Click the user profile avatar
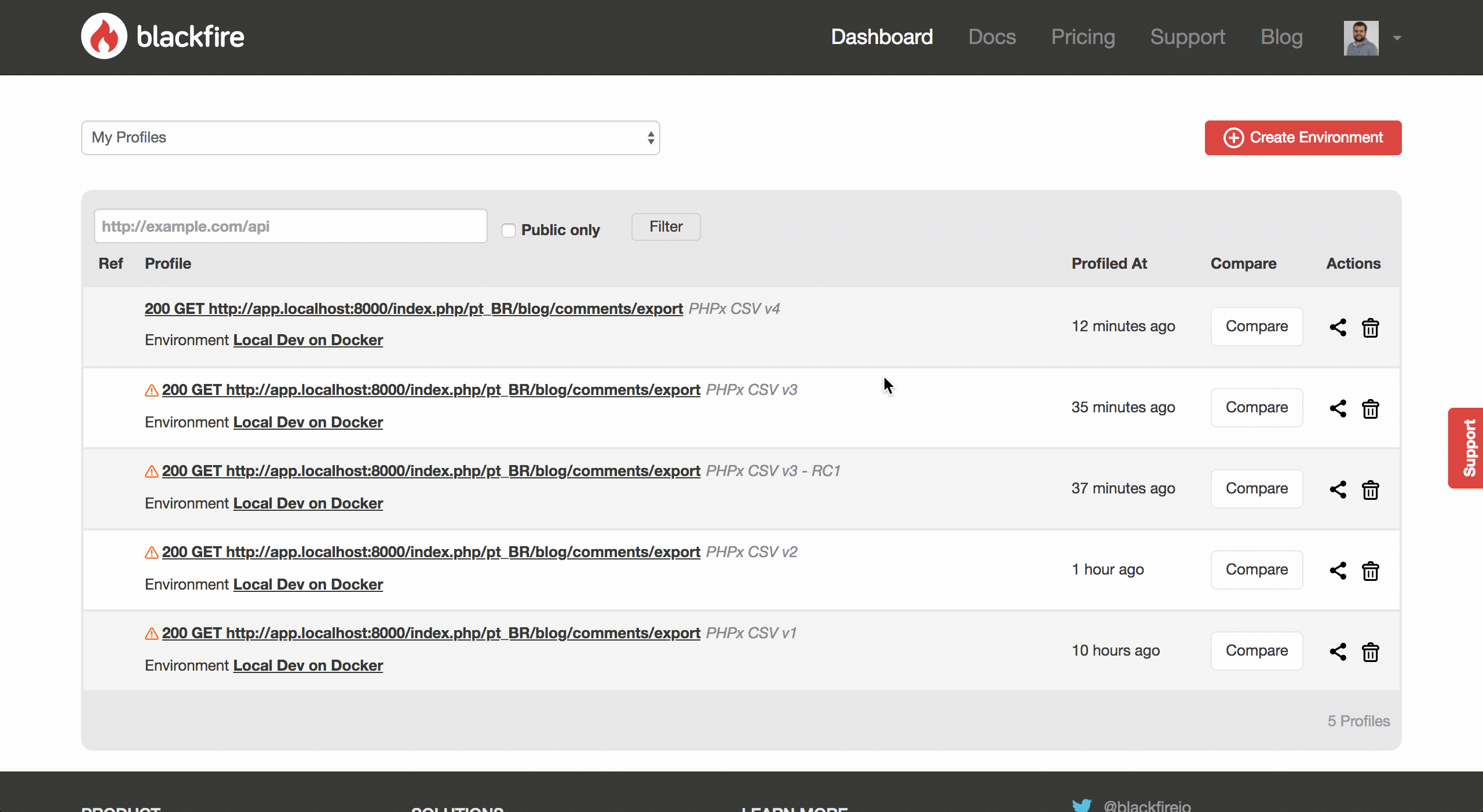The height and width of the screenshot is (812, 1483). coord(1361,38)
